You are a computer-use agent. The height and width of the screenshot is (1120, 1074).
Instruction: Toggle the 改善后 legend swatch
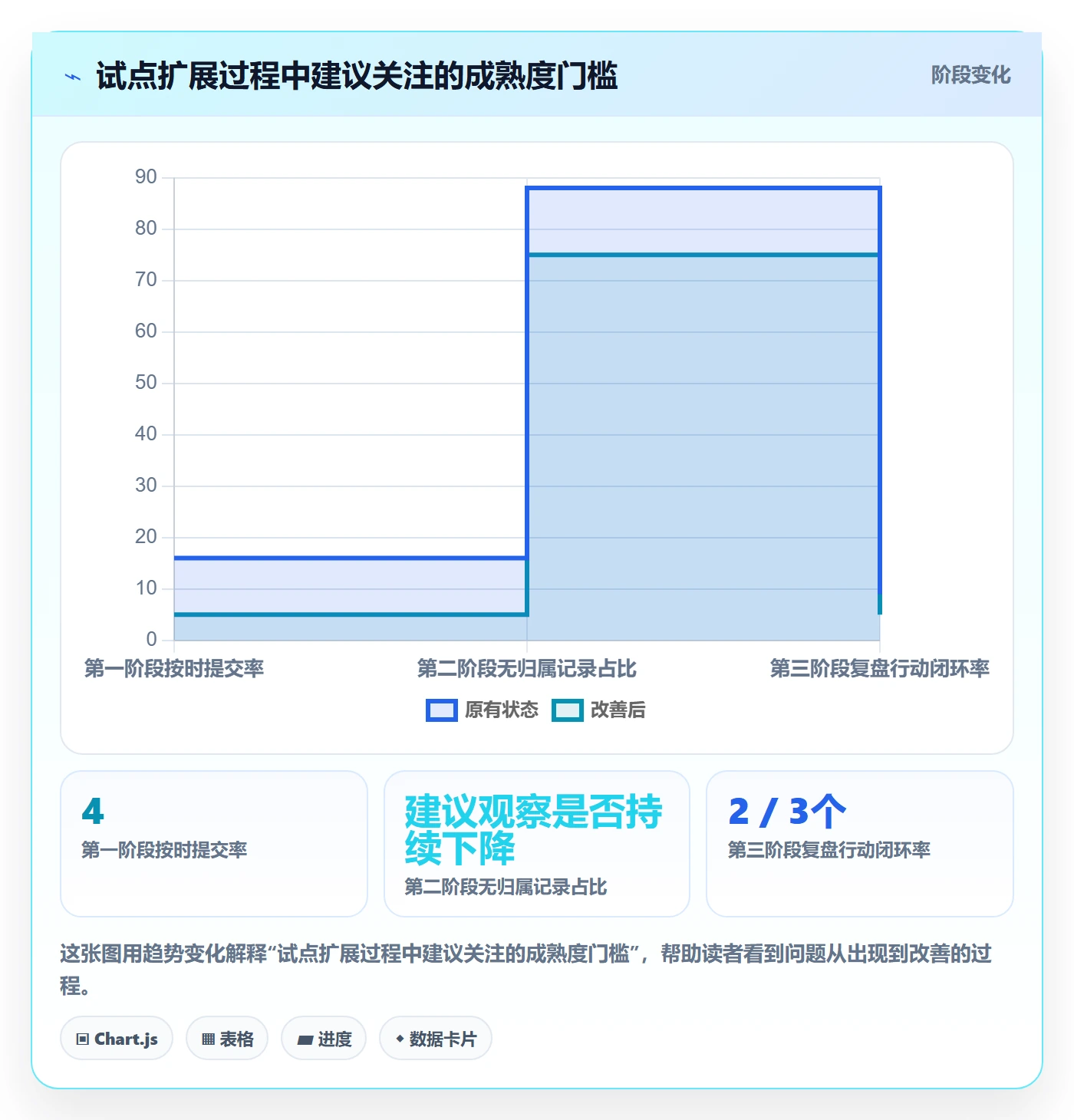[568, 710]
